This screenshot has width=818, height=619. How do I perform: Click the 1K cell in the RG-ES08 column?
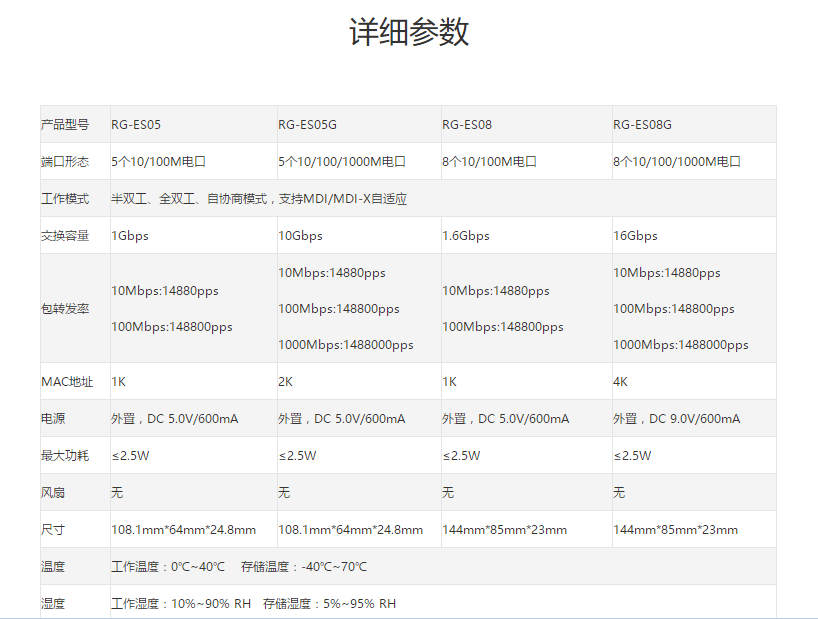coord(450,382)
